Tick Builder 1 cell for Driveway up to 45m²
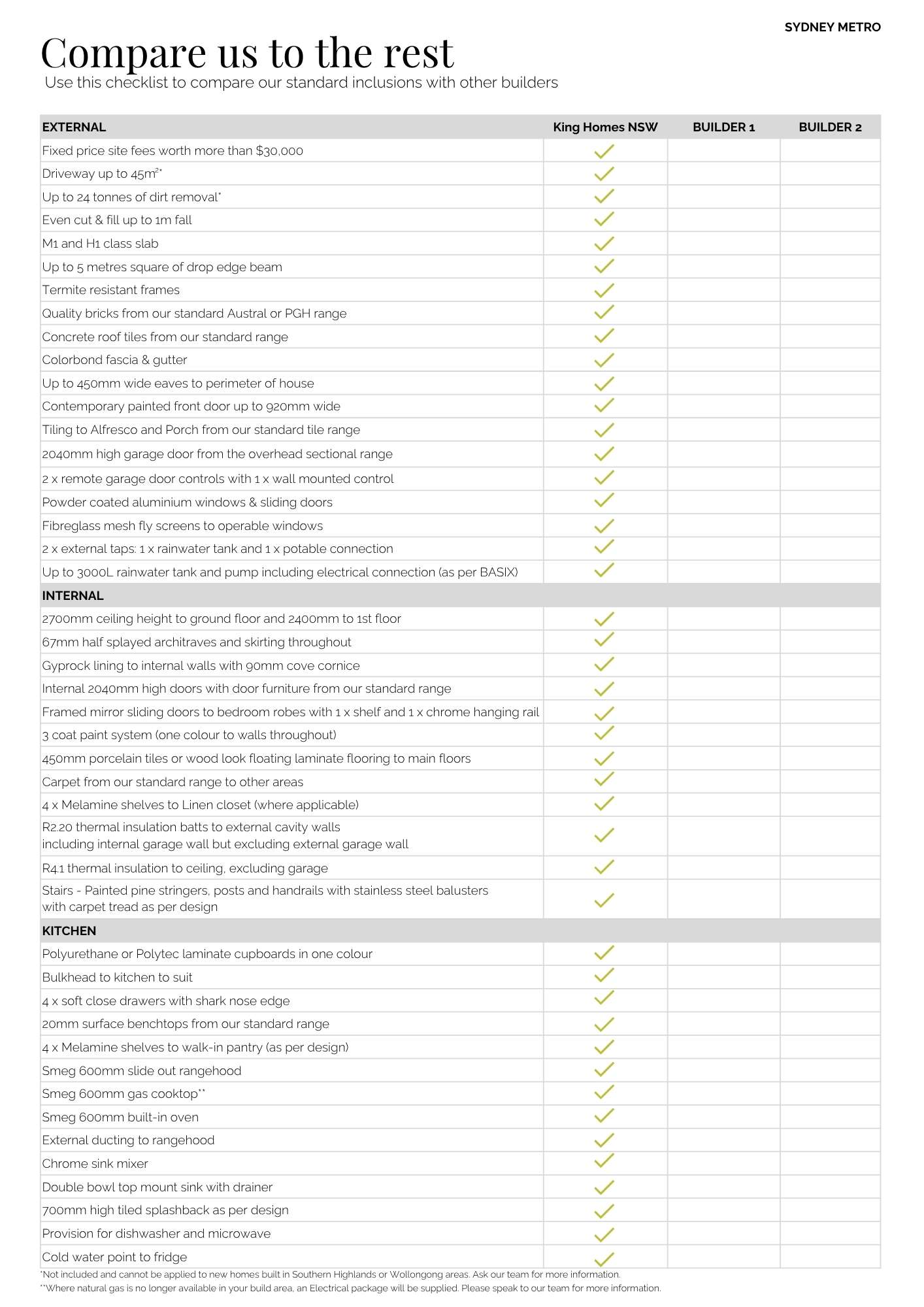 click(723, 173)
